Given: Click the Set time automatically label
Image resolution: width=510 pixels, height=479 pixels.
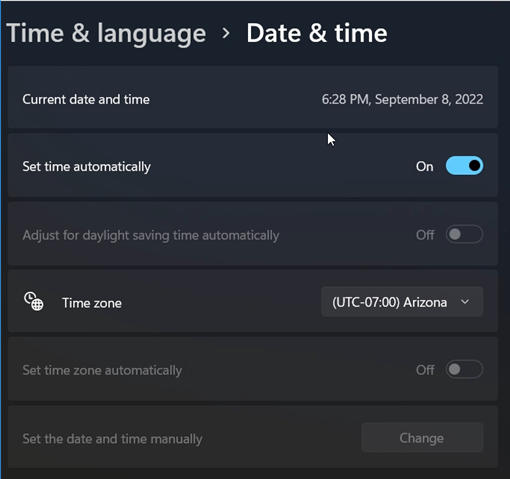Looking at the screenshot, I should point(86,166).
